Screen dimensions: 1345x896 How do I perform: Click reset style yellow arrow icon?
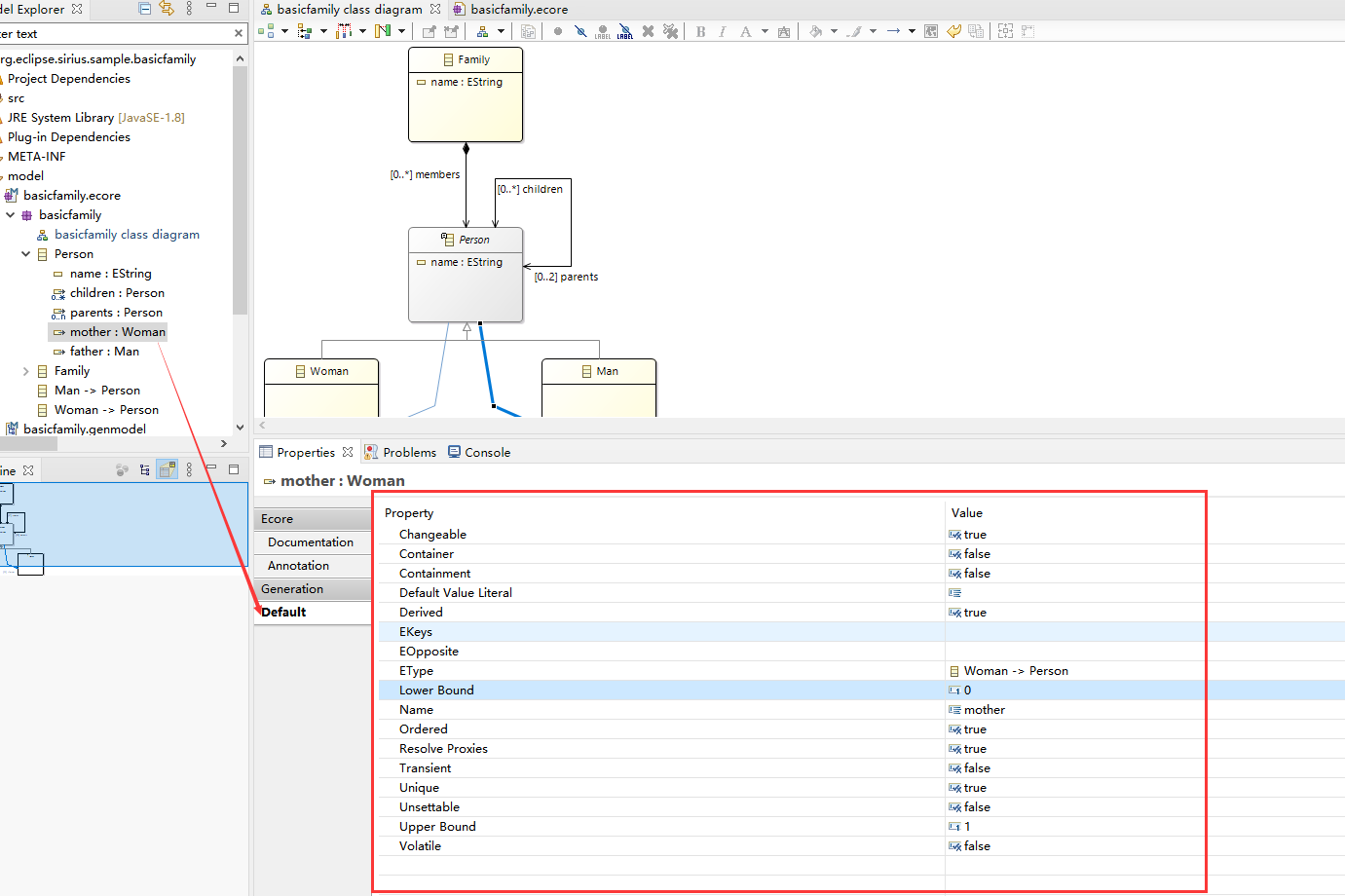[953, 31]
